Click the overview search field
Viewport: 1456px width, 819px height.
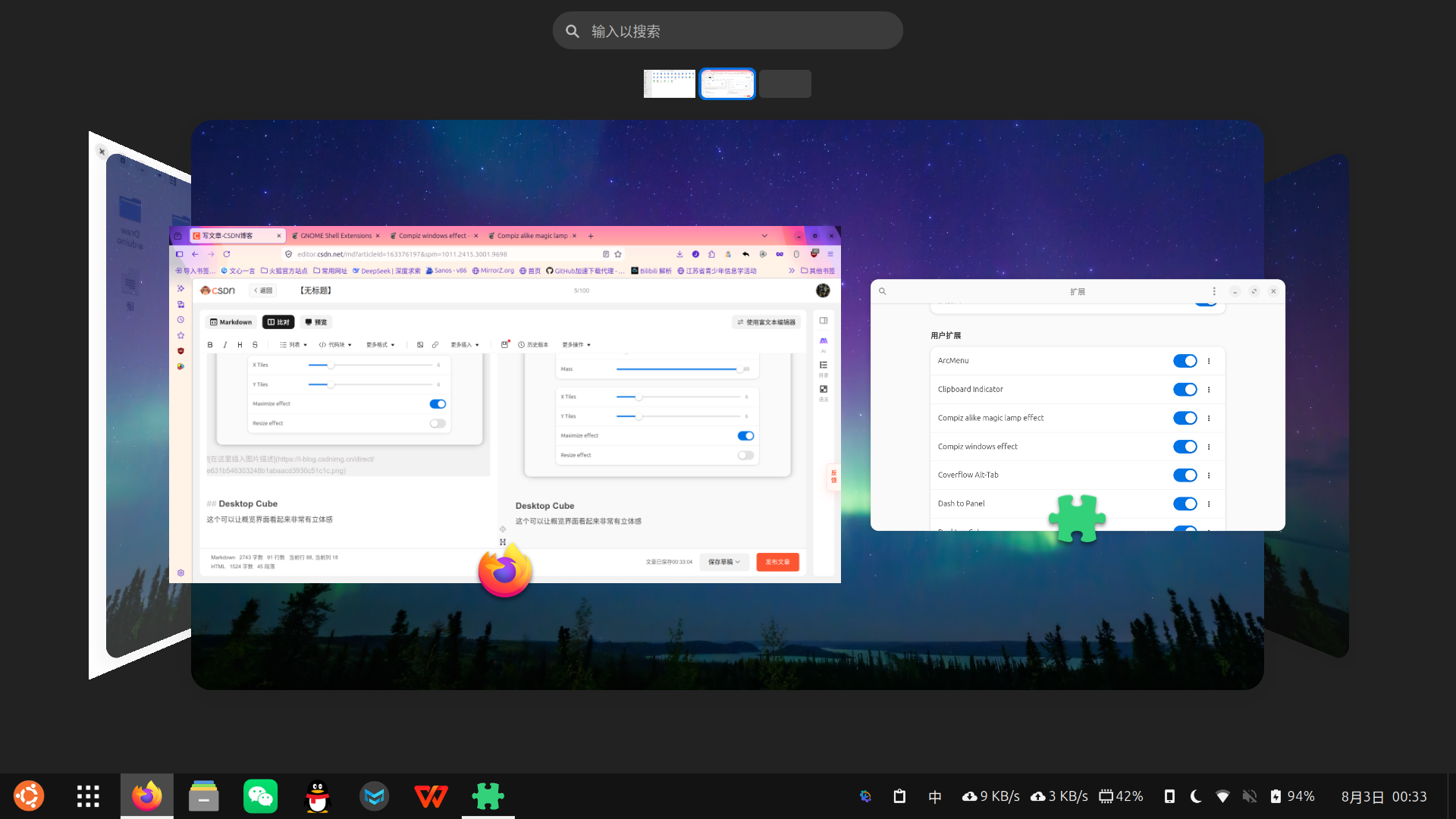pos(728,31)
